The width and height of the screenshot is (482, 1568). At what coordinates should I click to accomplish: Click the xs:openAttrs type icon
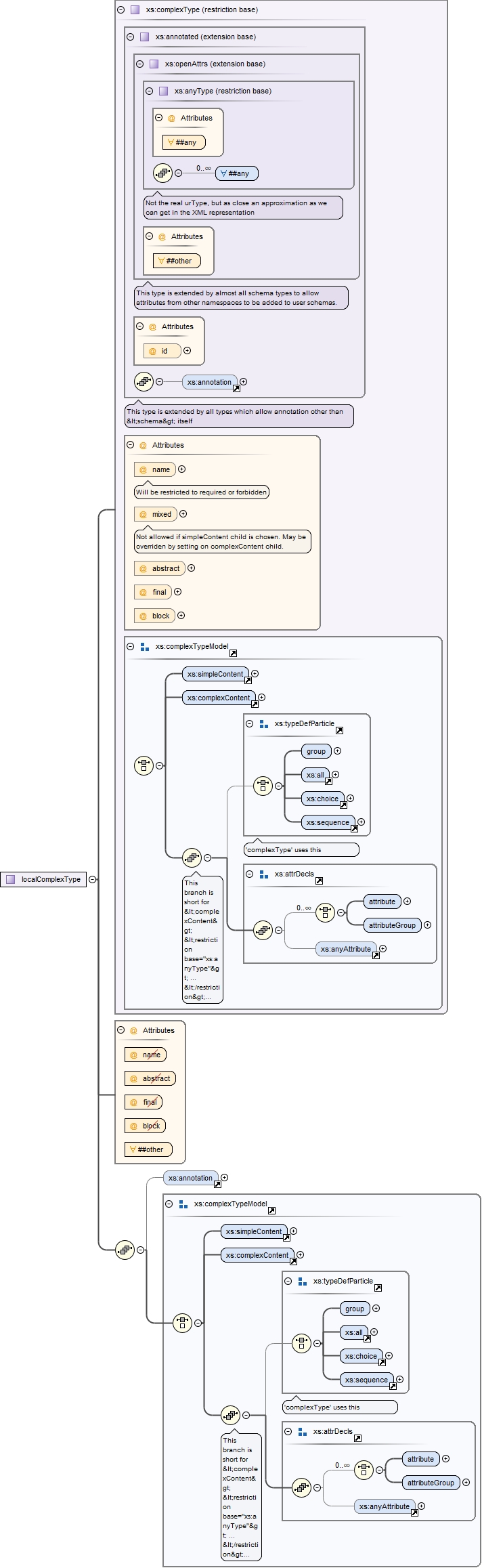[154, 64]
